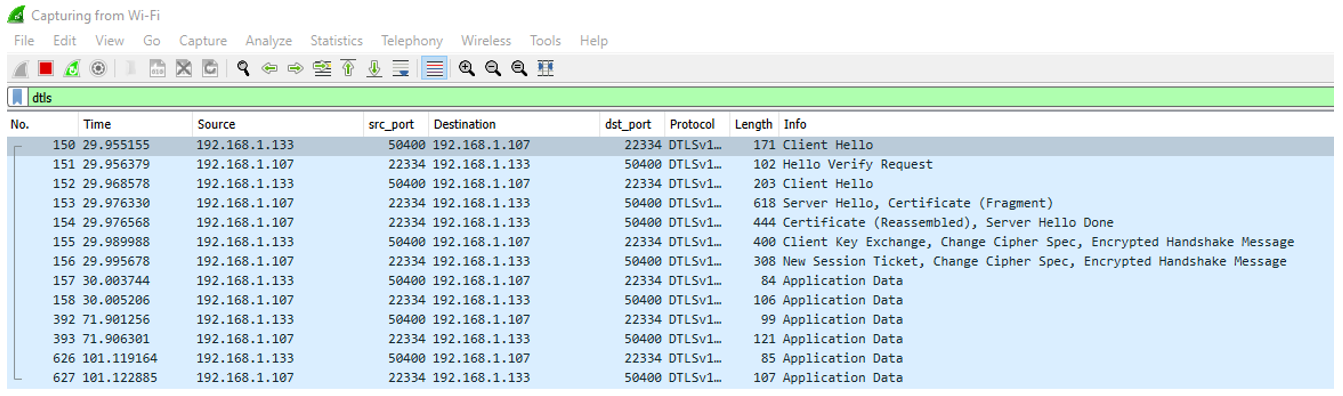Click the Wireshark title bar fin icon

click(17, 15)
